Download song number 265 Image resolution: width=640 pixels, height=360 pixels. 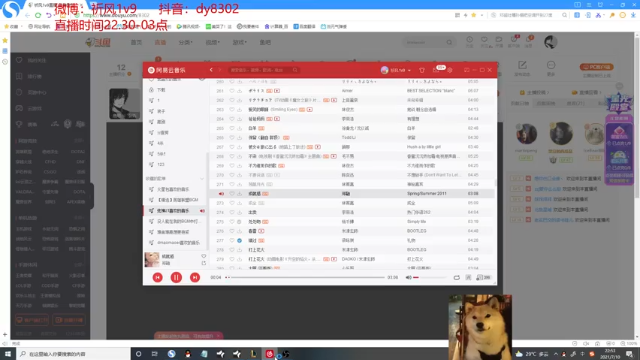tap(240, 128)
